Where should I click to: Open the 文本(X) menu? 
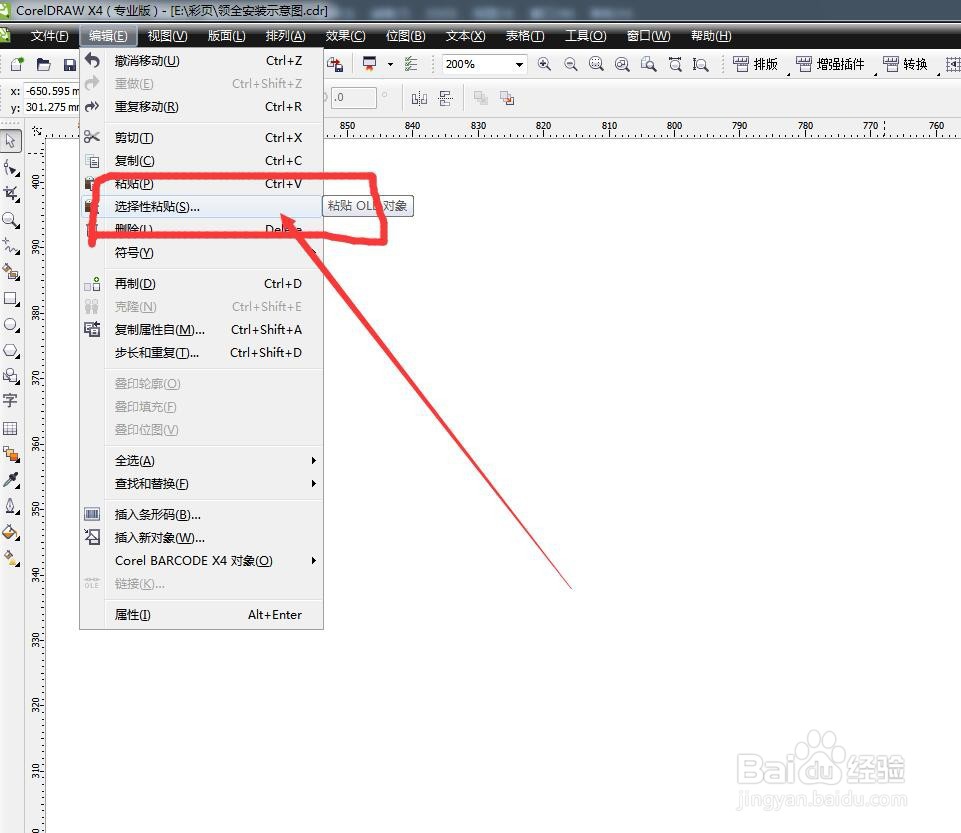pyautogui.click(x=465, y=36)
